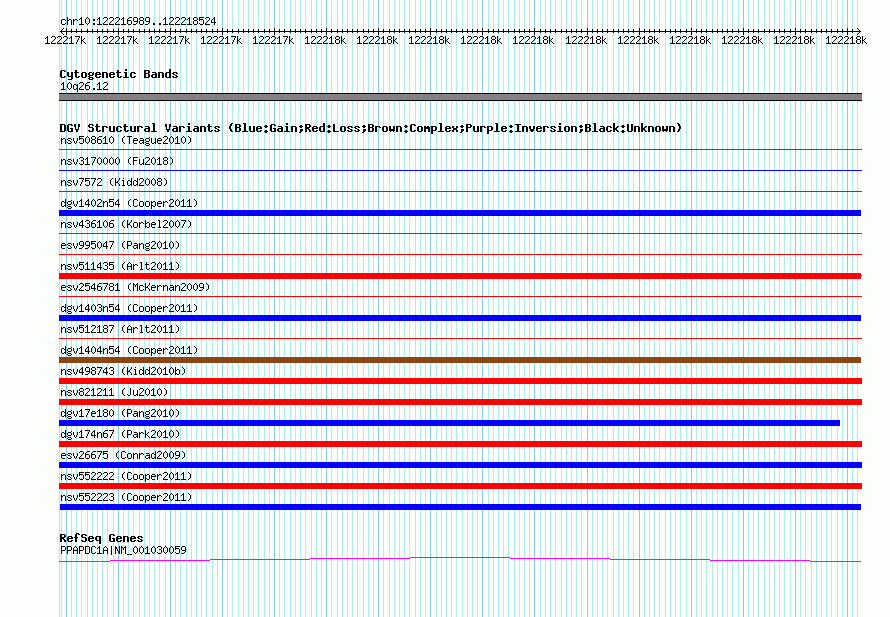Click the brown complex bar under dgv1404n54
The height and width of the screenshot is (617, 890).
[460, 360]
